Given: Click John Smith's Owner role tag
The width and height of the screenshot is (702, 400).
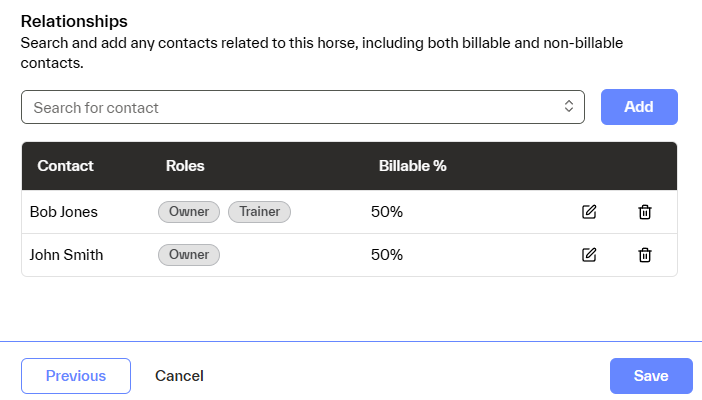Looking at the screenshot, I should click(189, 255).
